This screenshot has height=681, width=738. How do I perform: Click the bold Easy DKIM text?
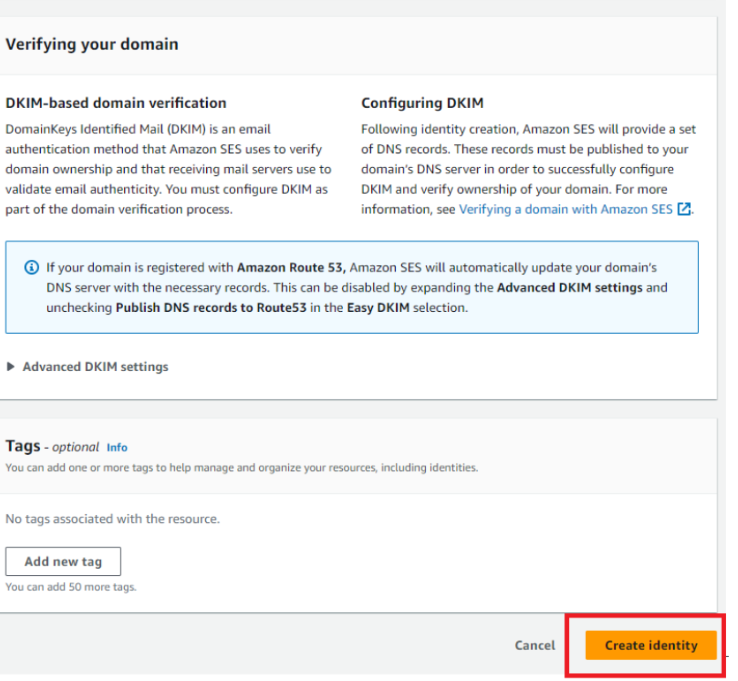pyautogui.click(x=378, y=307)
